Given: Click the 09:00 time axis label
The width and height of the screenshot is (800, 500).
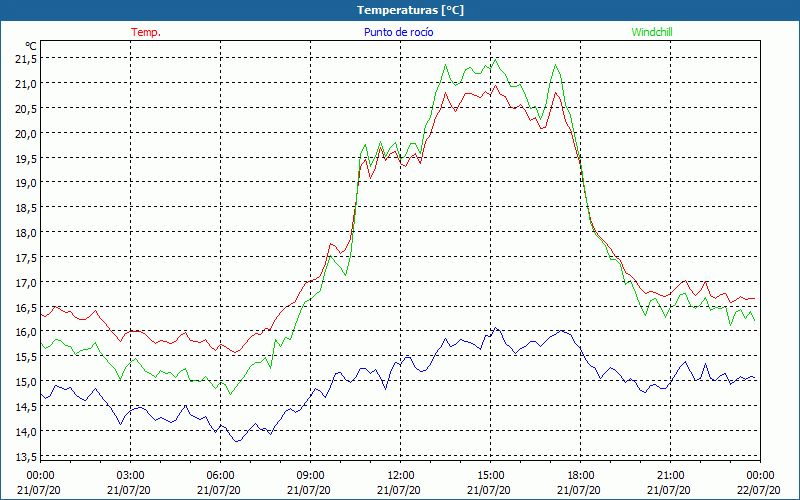Looking at the screenshot, I should point(310,476).
